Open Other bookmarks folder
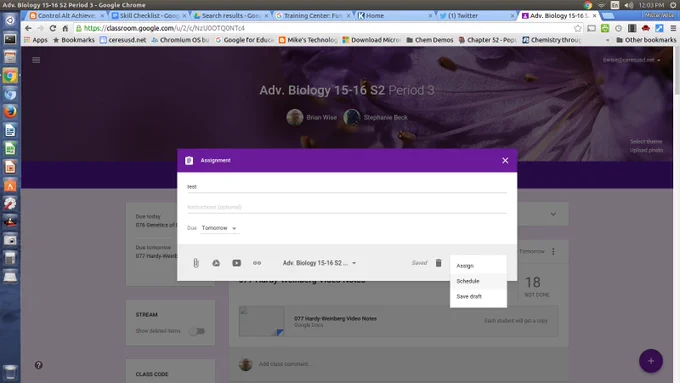 click(646, 40)
